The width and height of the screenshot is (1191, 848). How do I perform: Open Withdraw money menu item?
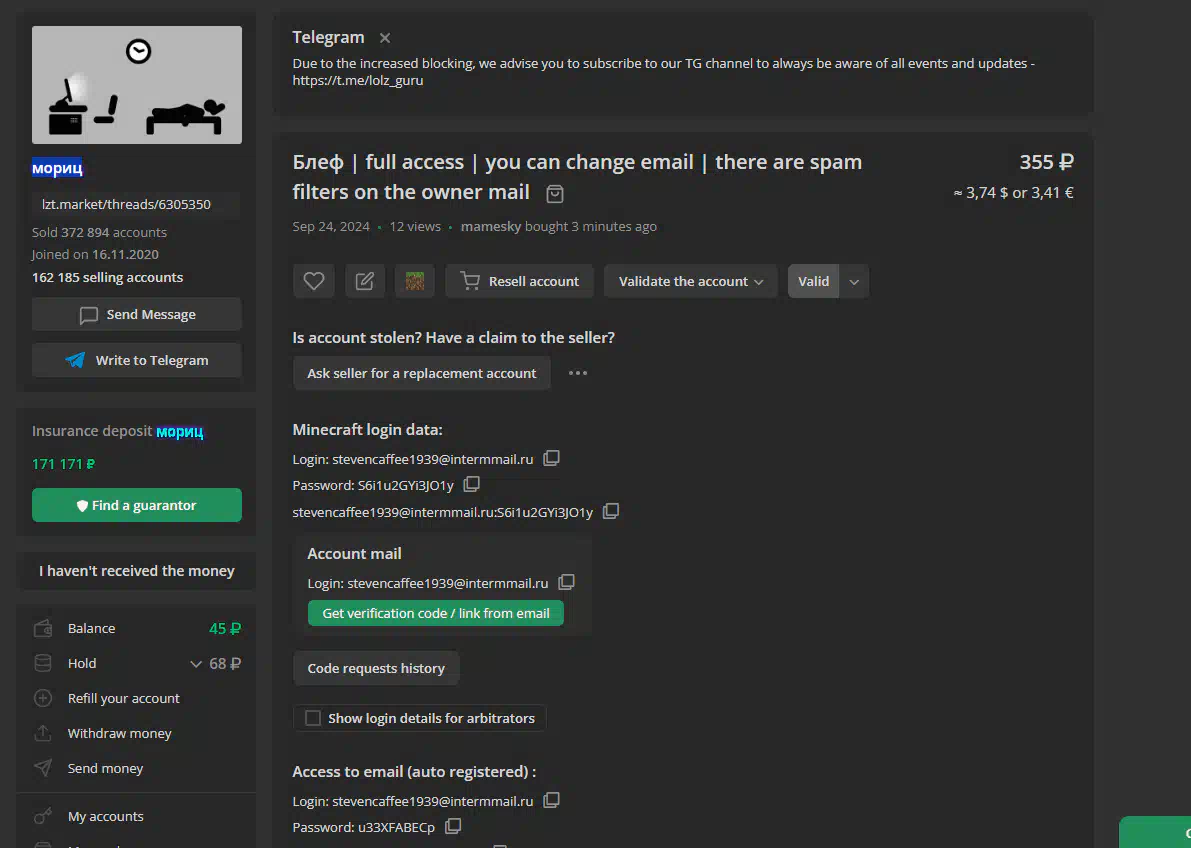(119, 733)
